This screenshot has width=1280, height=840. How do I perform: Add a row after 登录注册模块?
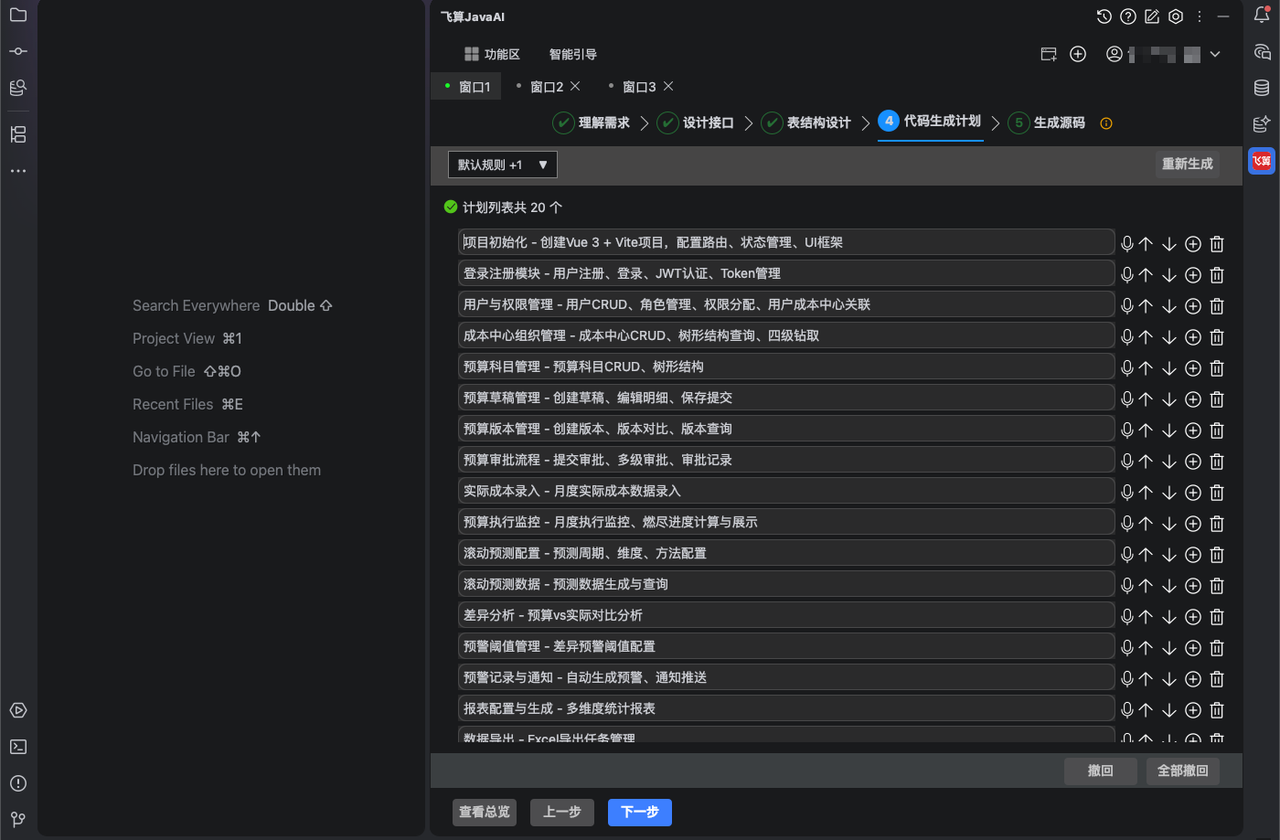point(1193,274)
